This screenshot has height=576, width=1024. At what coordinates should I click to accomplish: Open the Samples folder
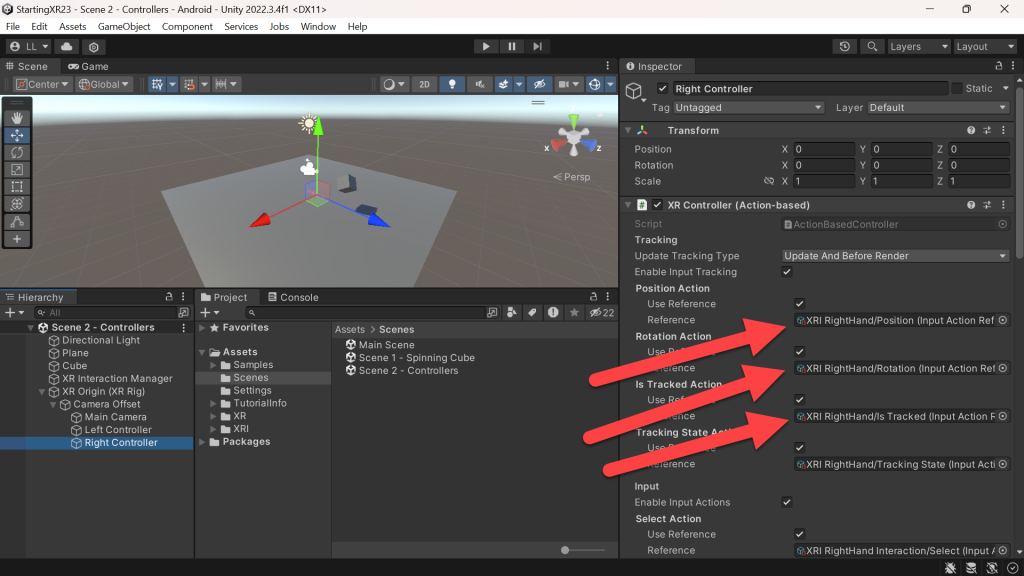pyautogui.click(x=253, y=365)
